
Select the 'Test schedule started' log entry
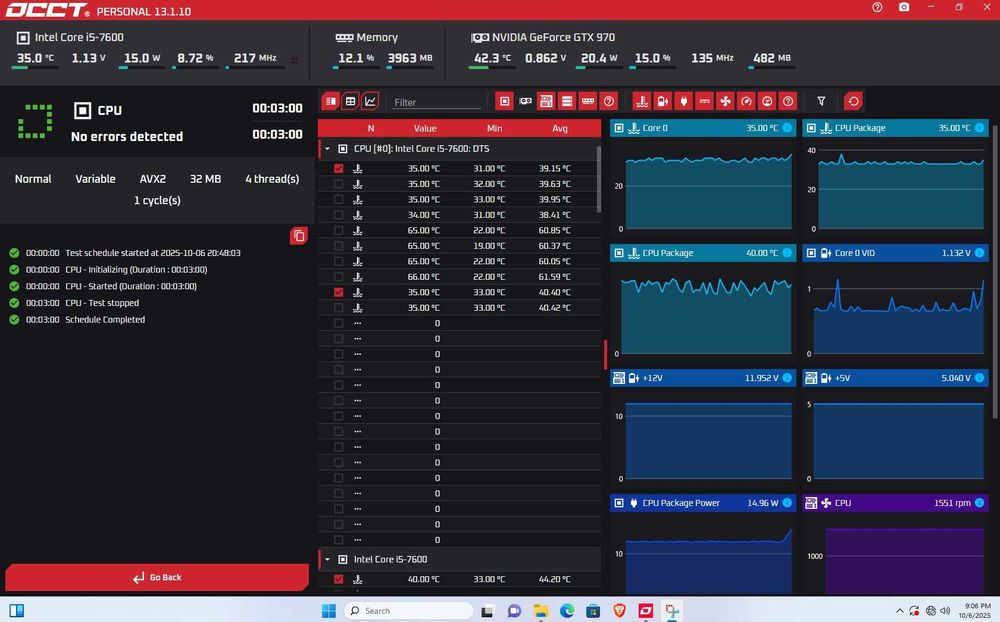pos(153,253)
